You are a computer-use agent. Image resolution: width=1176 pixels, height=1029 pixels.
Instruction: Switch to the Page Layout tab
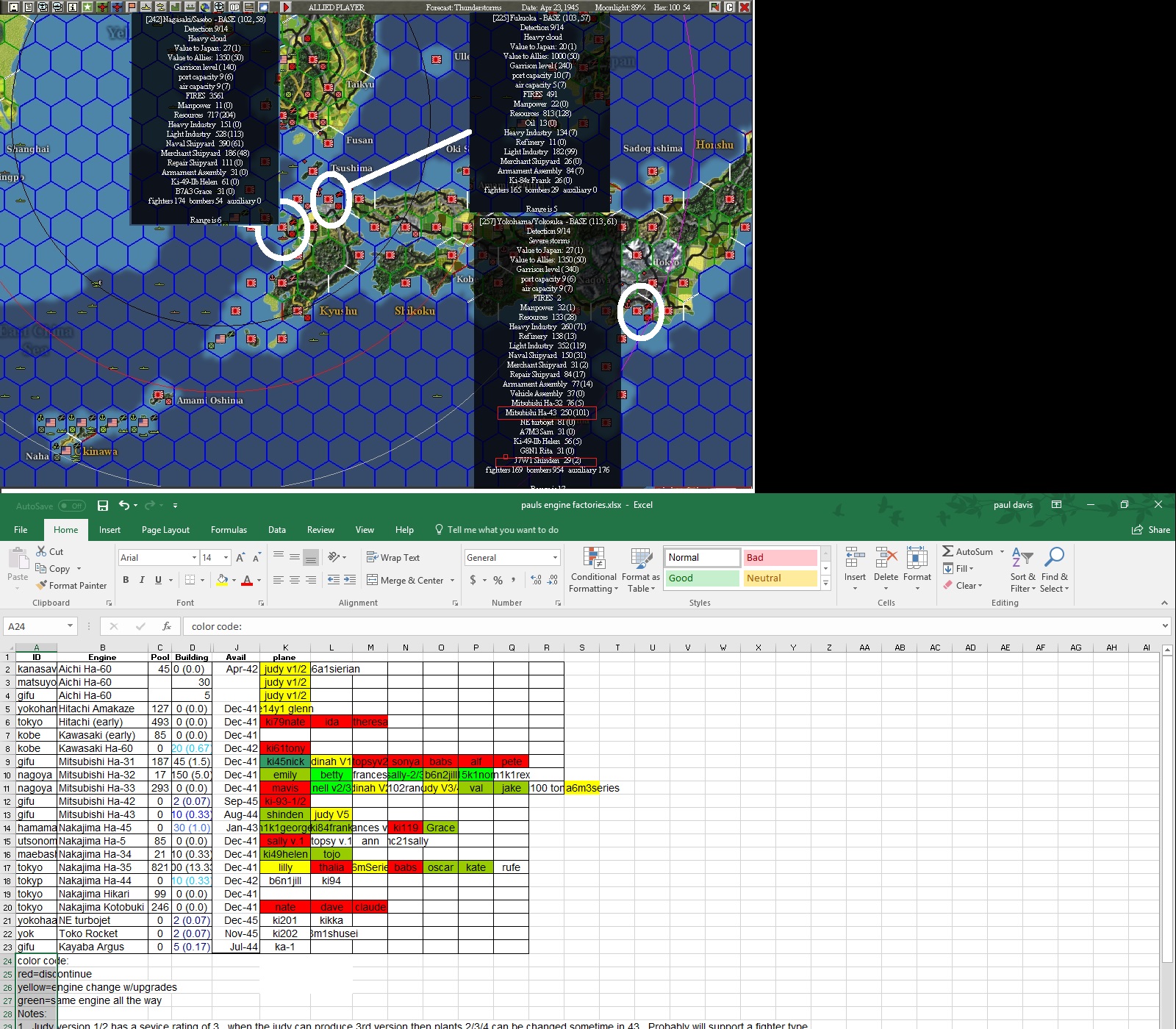click(165, 530)
